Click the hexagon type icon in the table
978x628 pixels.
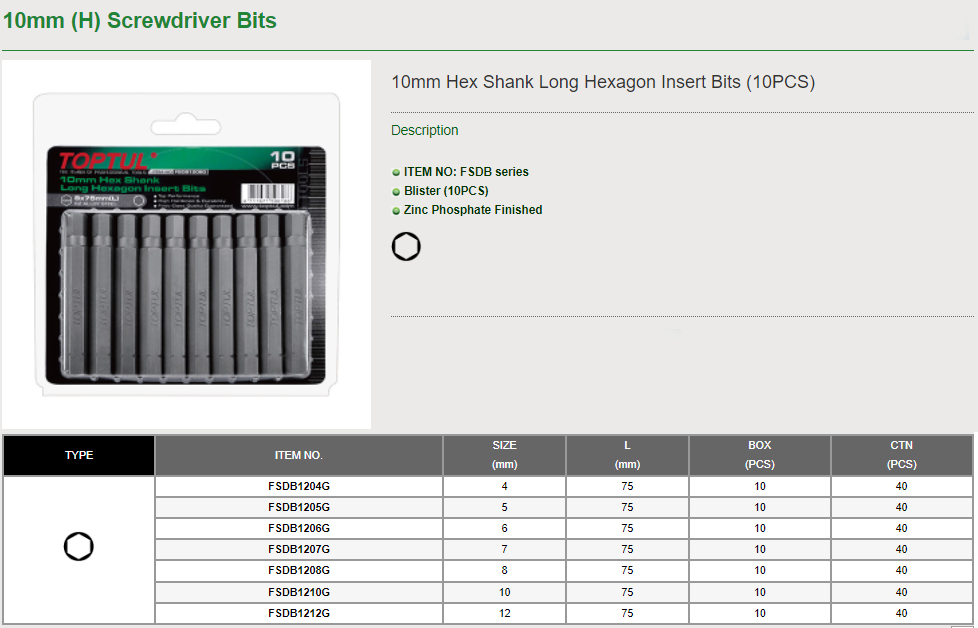tap(78, 547)
